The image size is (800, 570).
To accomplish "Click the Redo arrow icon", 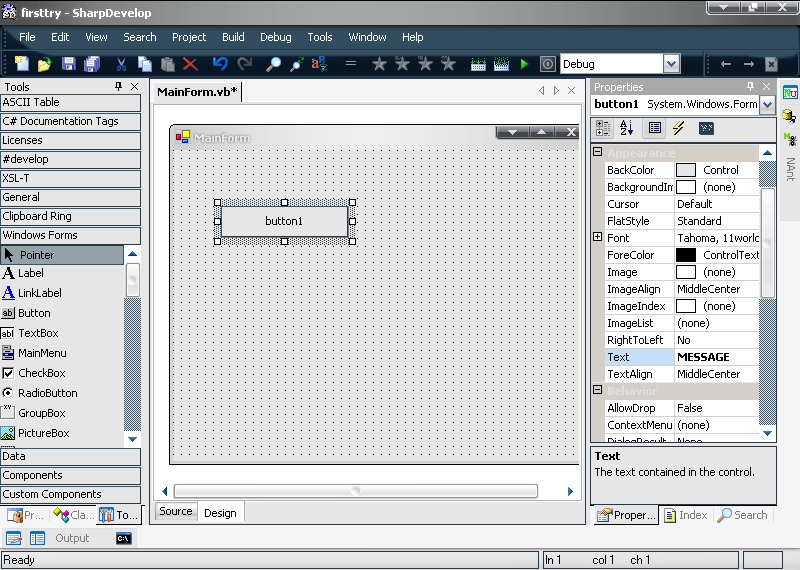I will [245, 64].
